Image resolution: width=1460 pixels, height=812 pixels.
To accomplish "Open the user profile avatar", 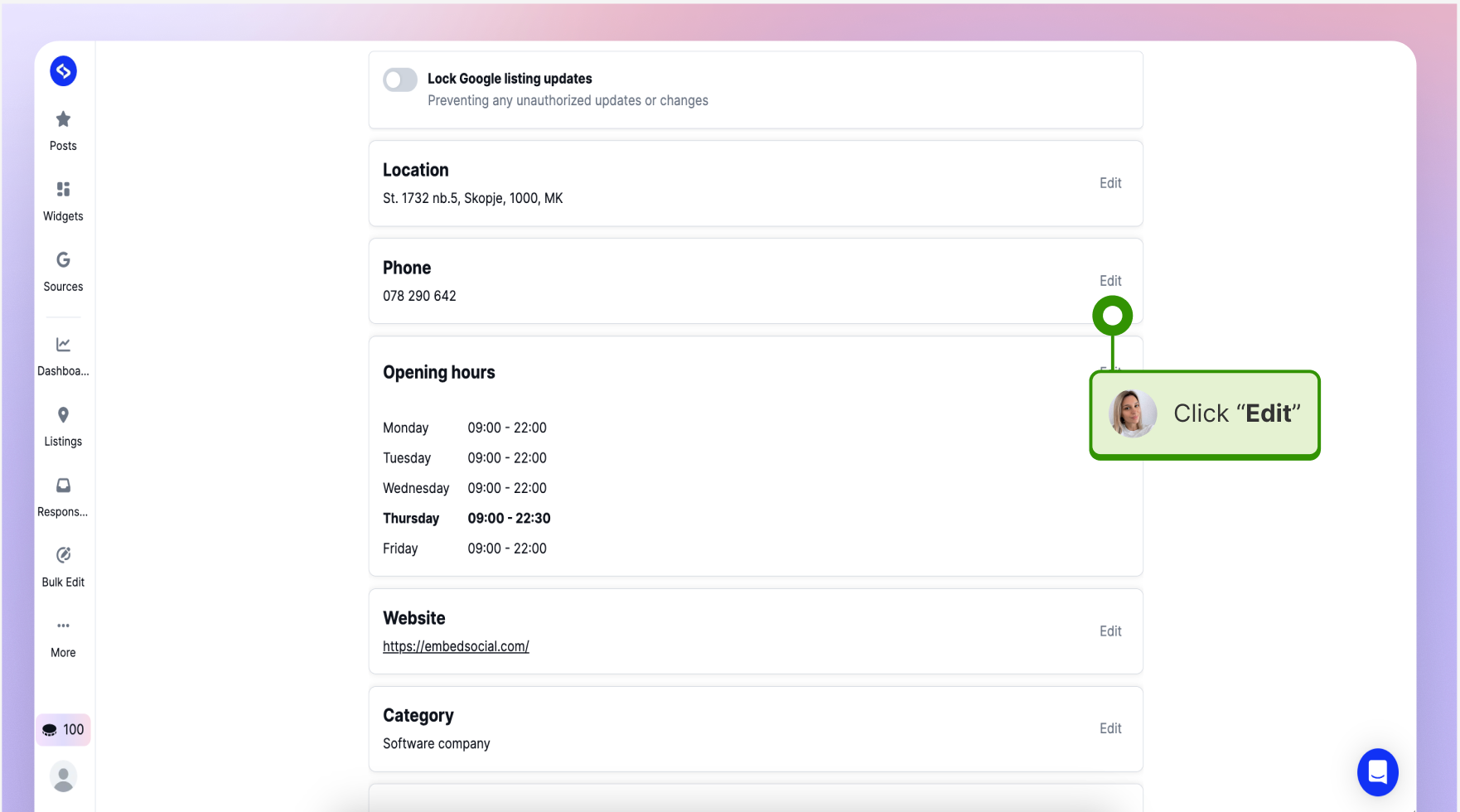I will pyautogui.click(x=63, y=776).
